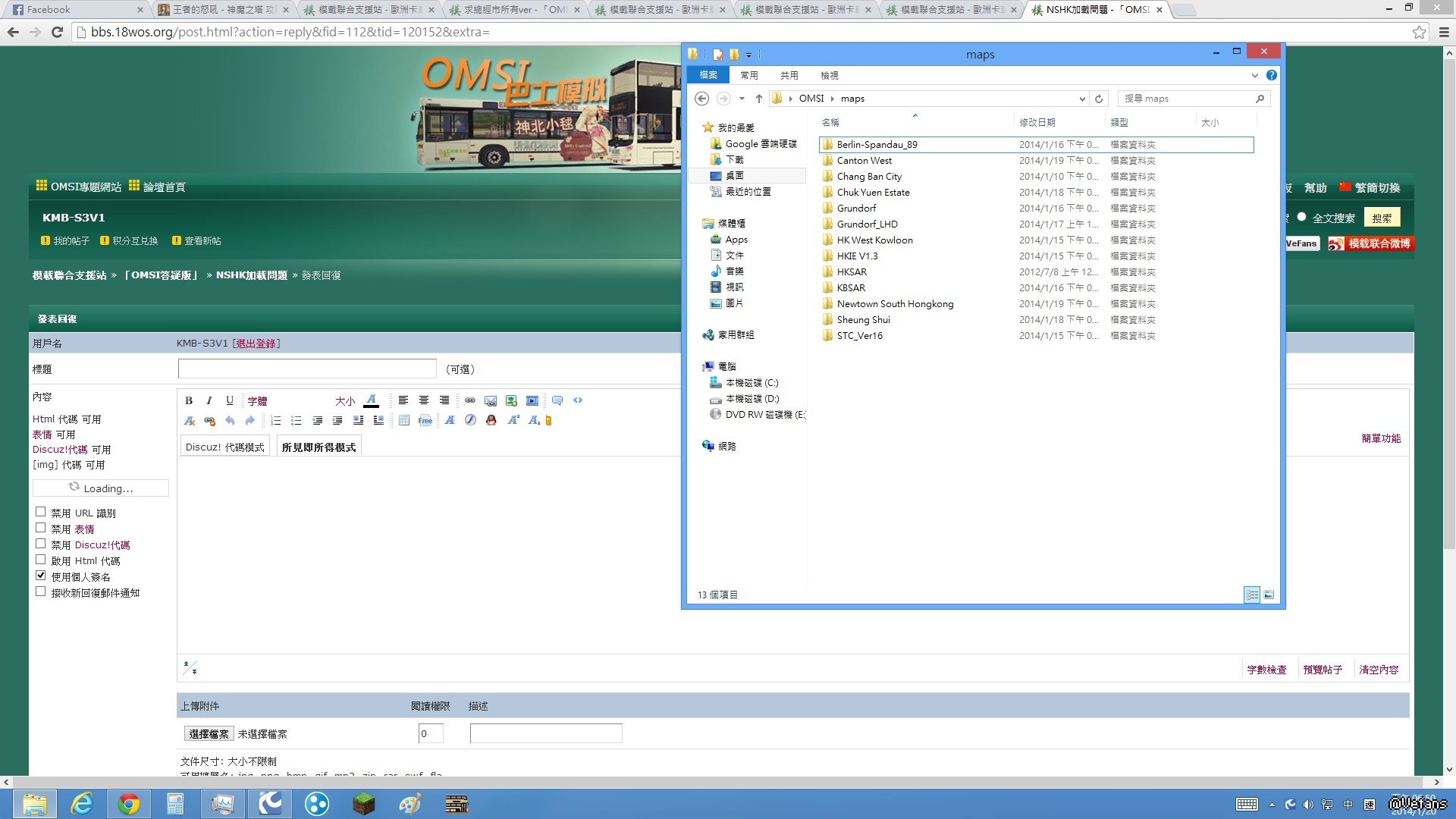Open the 檢視 ribbon tab in Explorer
Viewport: 1456px width, 819px height.
pyautogui.click(x=829, y=75)
